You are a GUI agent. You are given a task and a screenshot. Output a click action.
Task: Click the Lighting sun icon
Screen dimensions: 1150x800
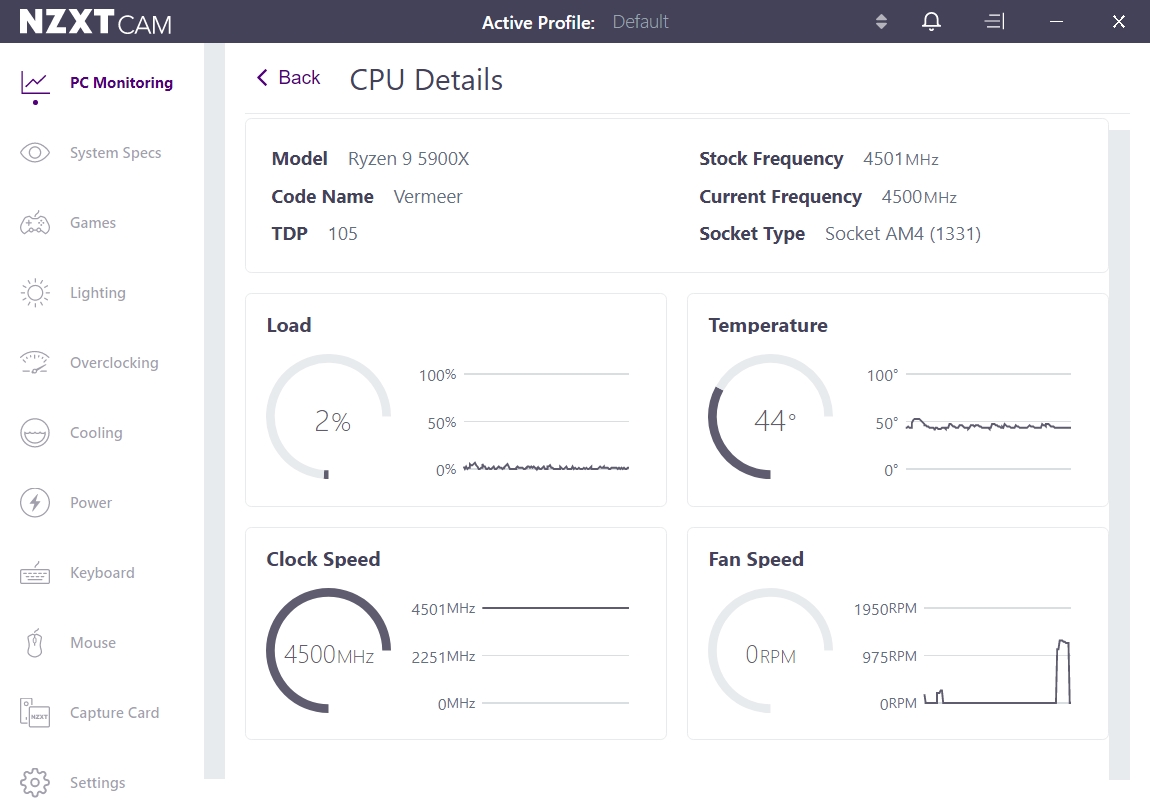coord(35,293)
